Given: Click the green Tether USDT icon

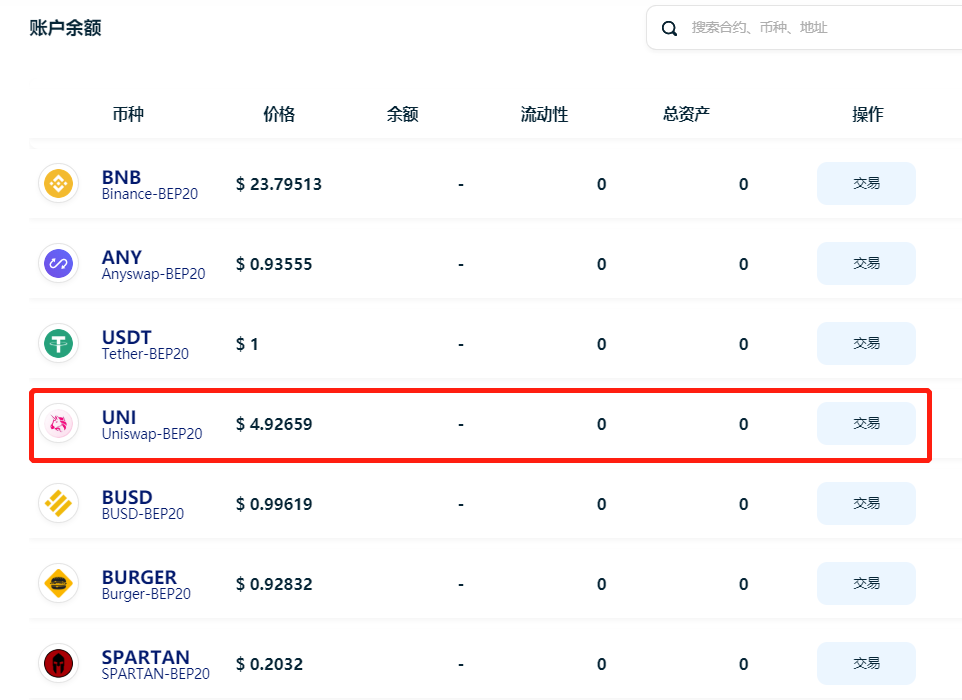Looking at the screenshot, I should click(x=58, y=344).
